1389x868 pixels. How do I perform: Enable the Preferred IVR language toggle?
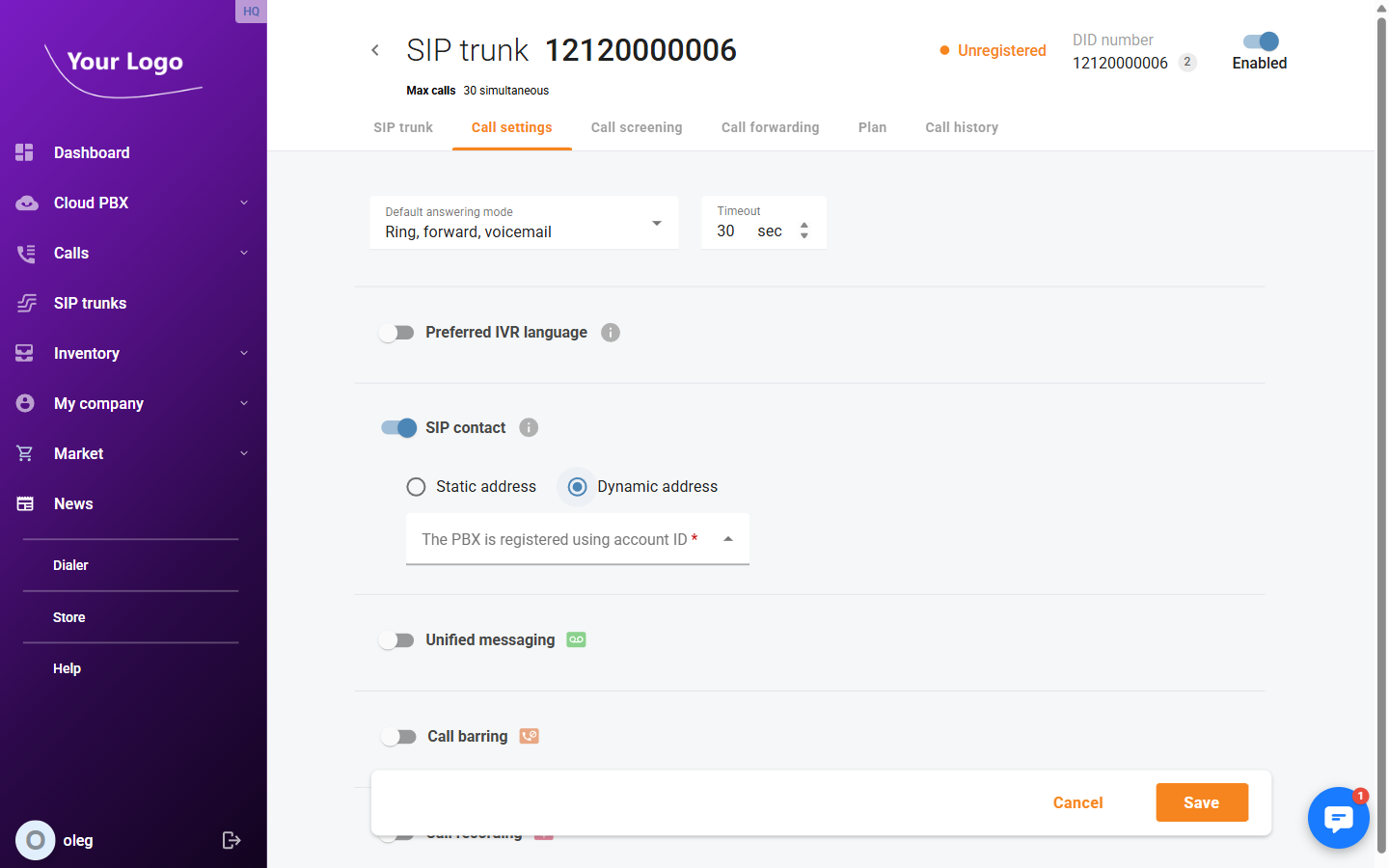pyautogui.click(x=396, y=332)
